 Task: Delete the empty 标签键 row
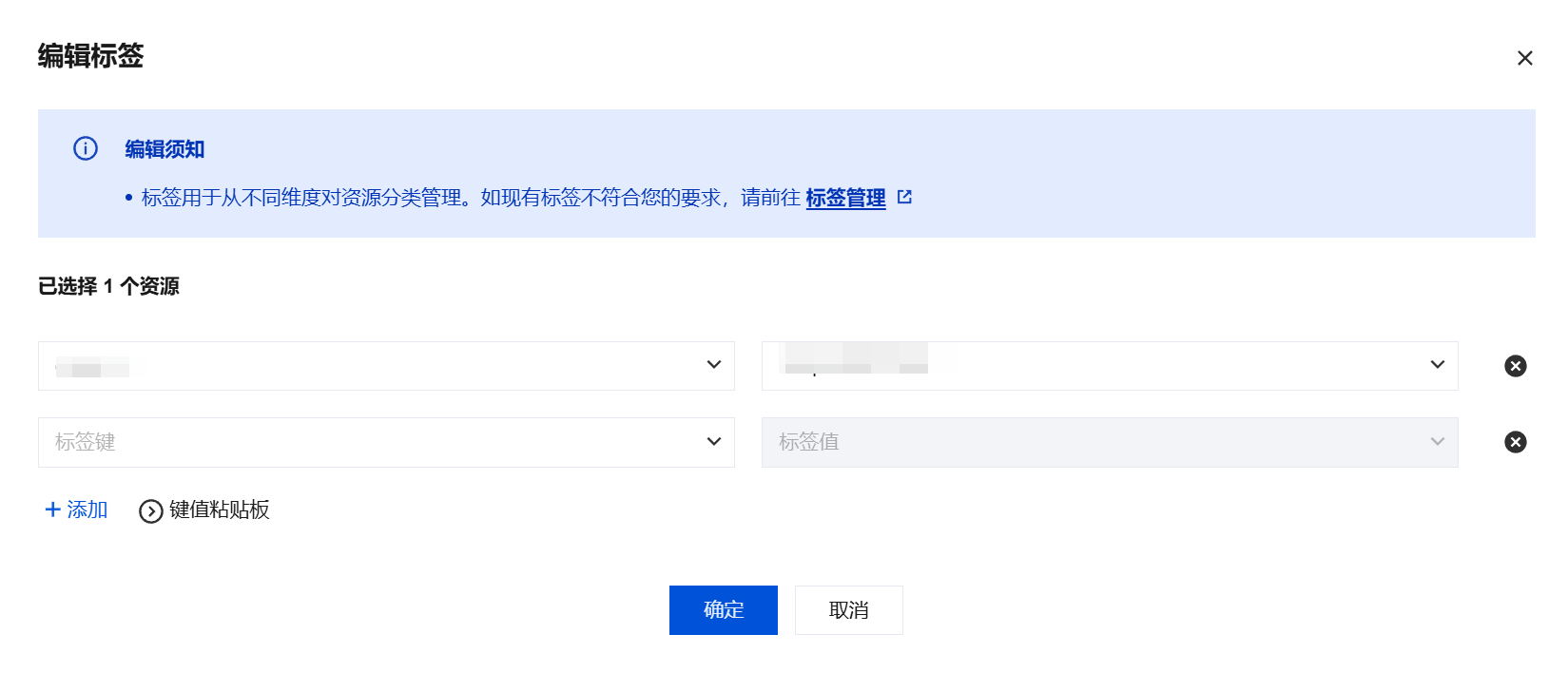(1515, 442)
